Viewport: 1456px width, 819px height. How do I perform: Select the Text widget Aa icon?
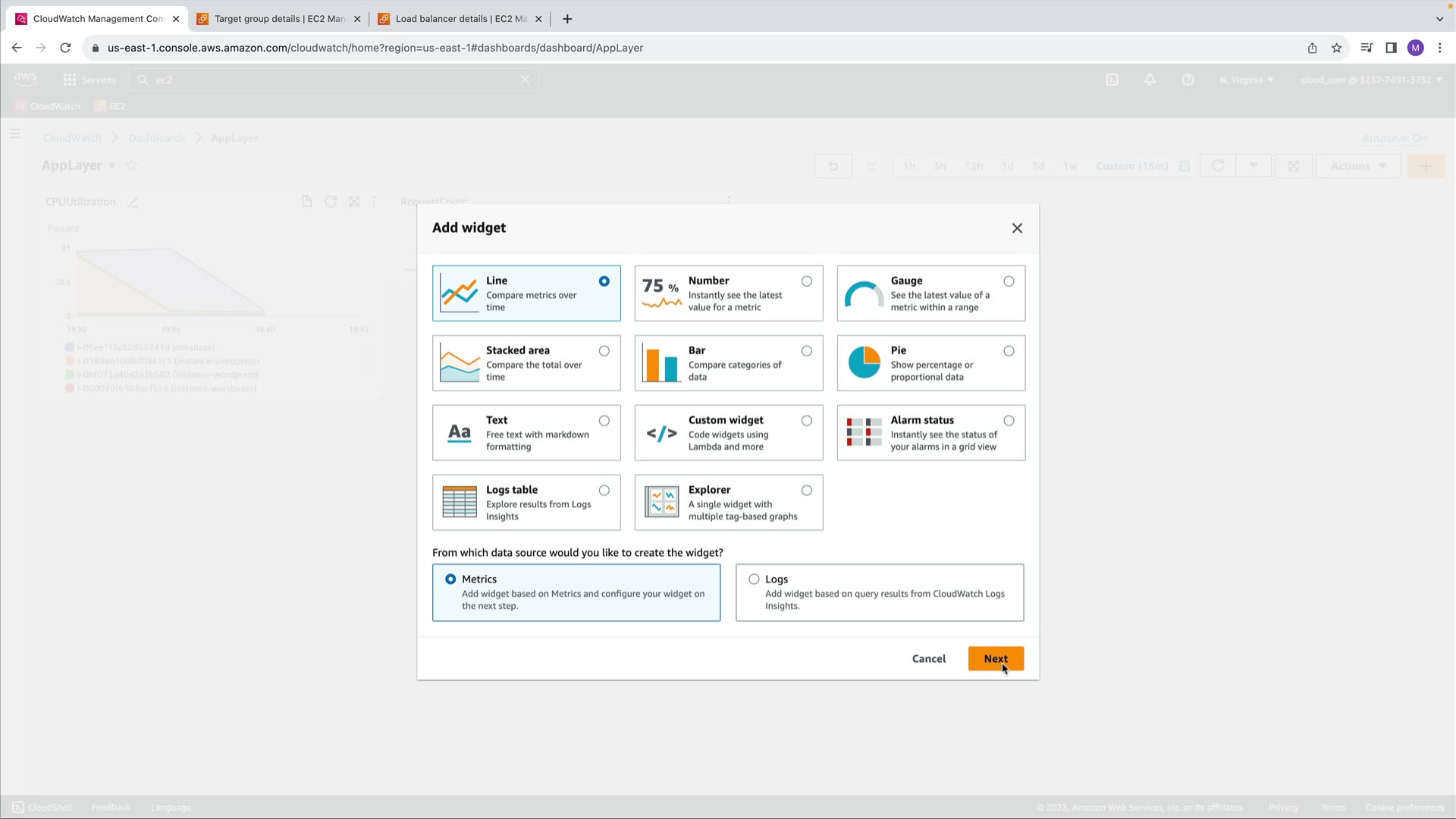[x=460, y=433]
